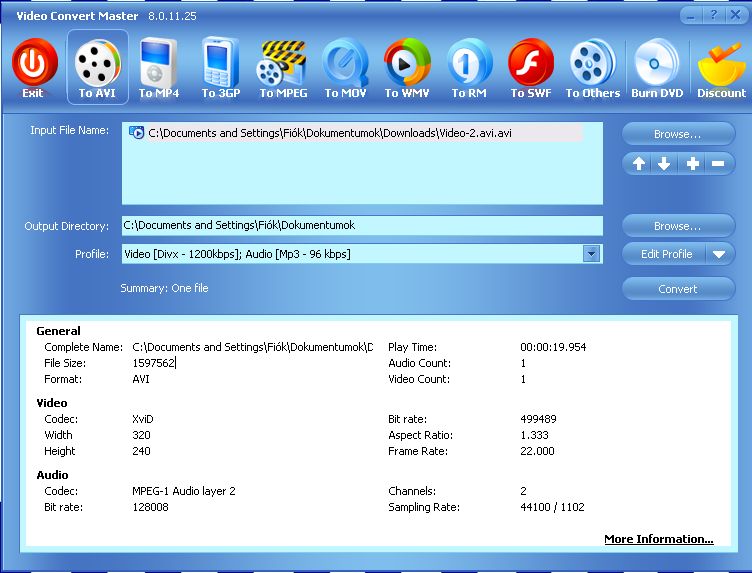Click the Aspect Ratio value 1.333
The height and width of the screenshot is (573, 752).
click(534, 435)
